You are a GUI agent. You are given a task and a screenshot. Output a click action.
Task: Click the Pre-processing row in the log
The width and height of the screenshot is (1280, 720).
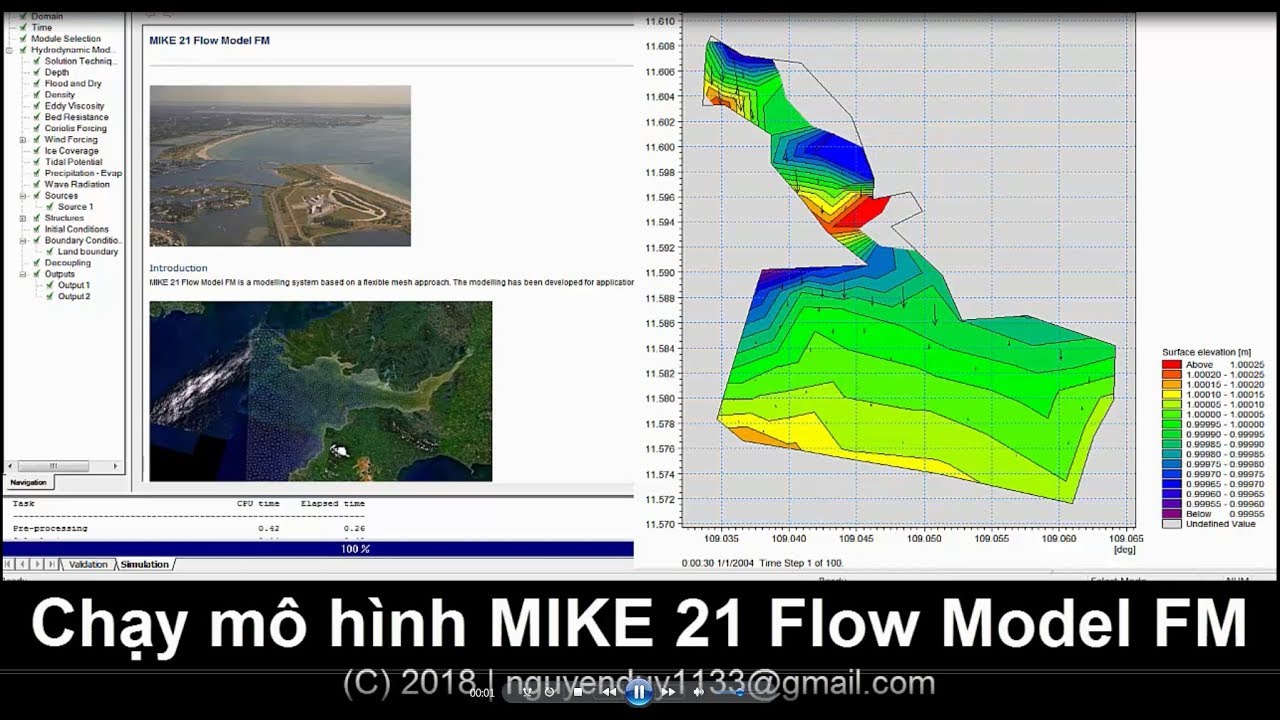coord(190,528)
